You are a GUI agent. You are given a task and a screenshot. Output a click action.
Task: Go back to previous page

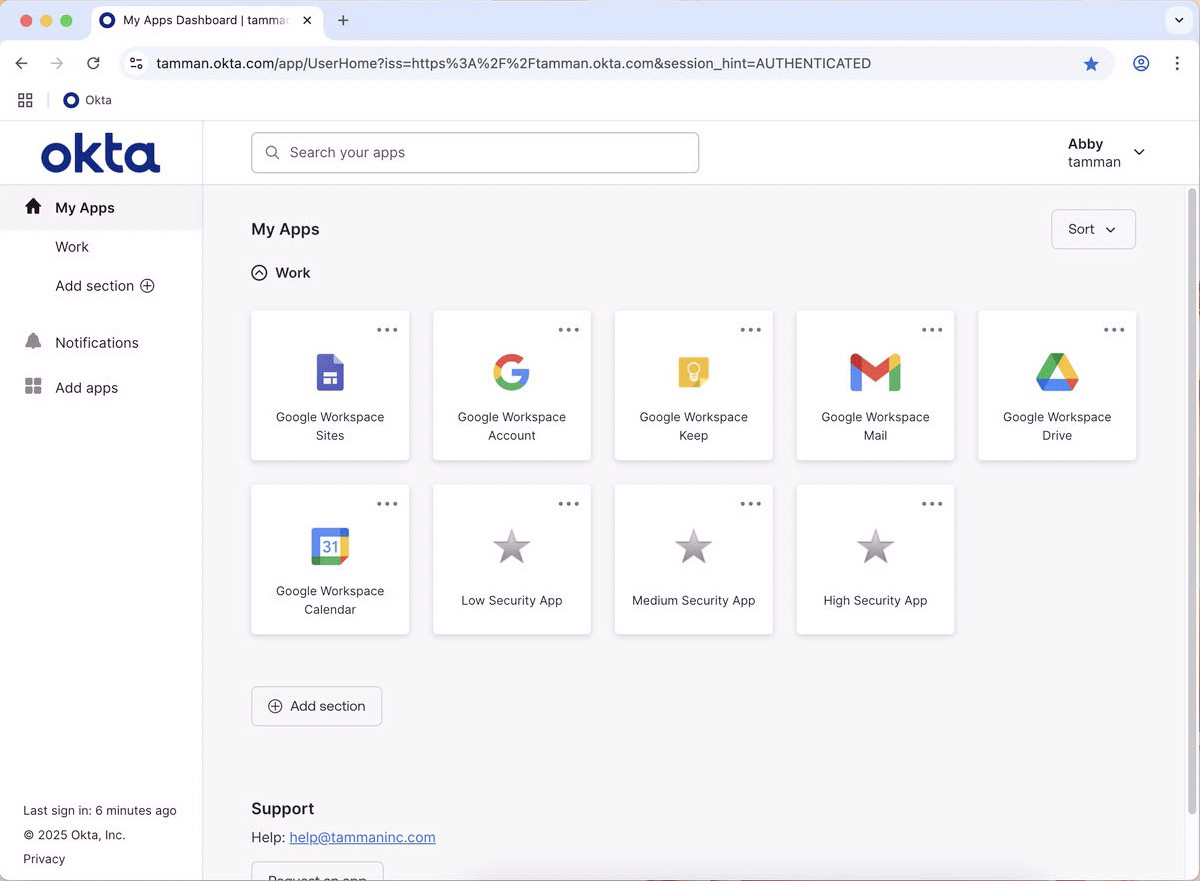pyautogui.click(x=21, y=63)
